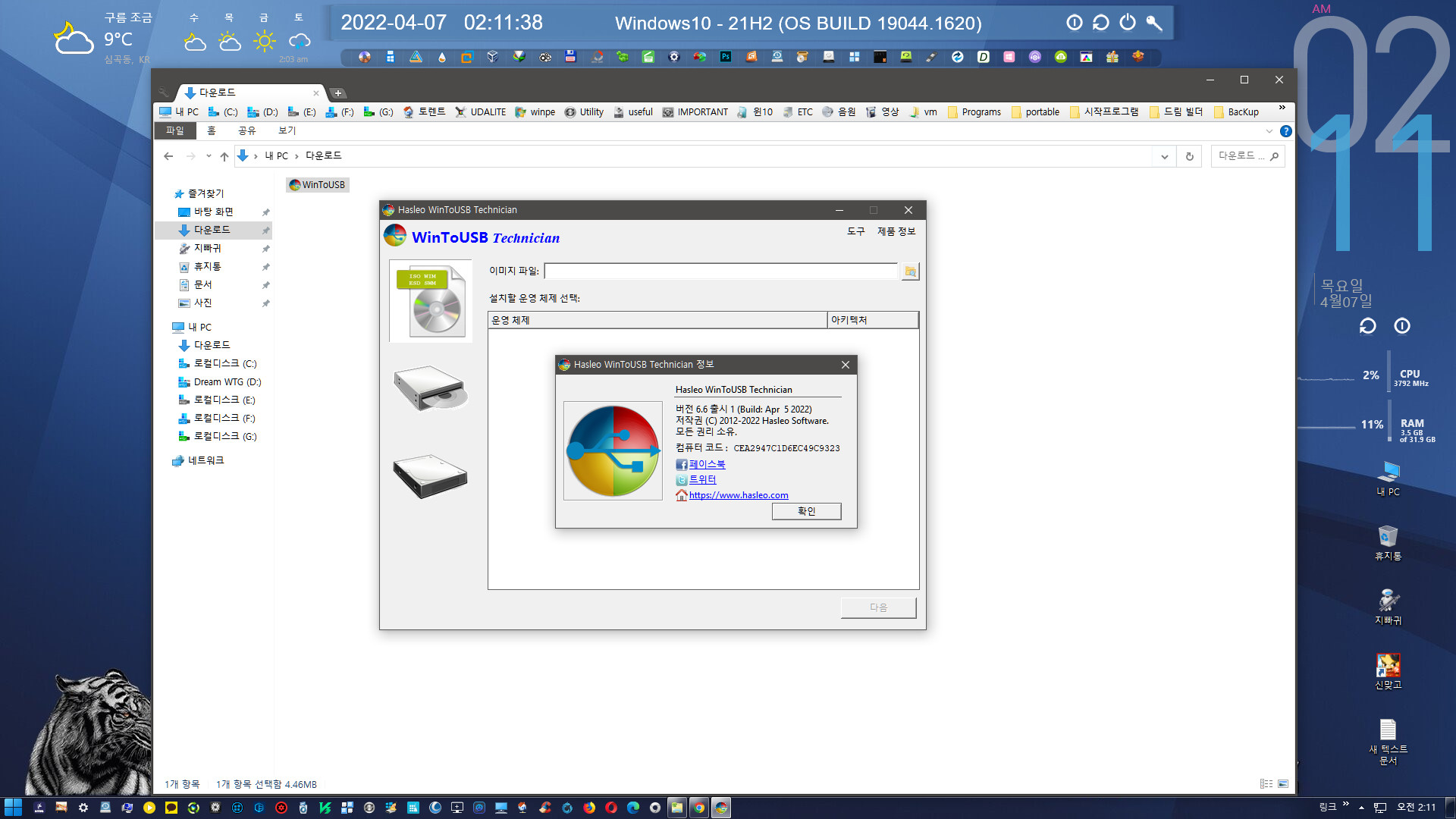Select the ISO/WIM image source icon
The height and width of the screenshot is (819, 1456).
[x=431, y=301]
